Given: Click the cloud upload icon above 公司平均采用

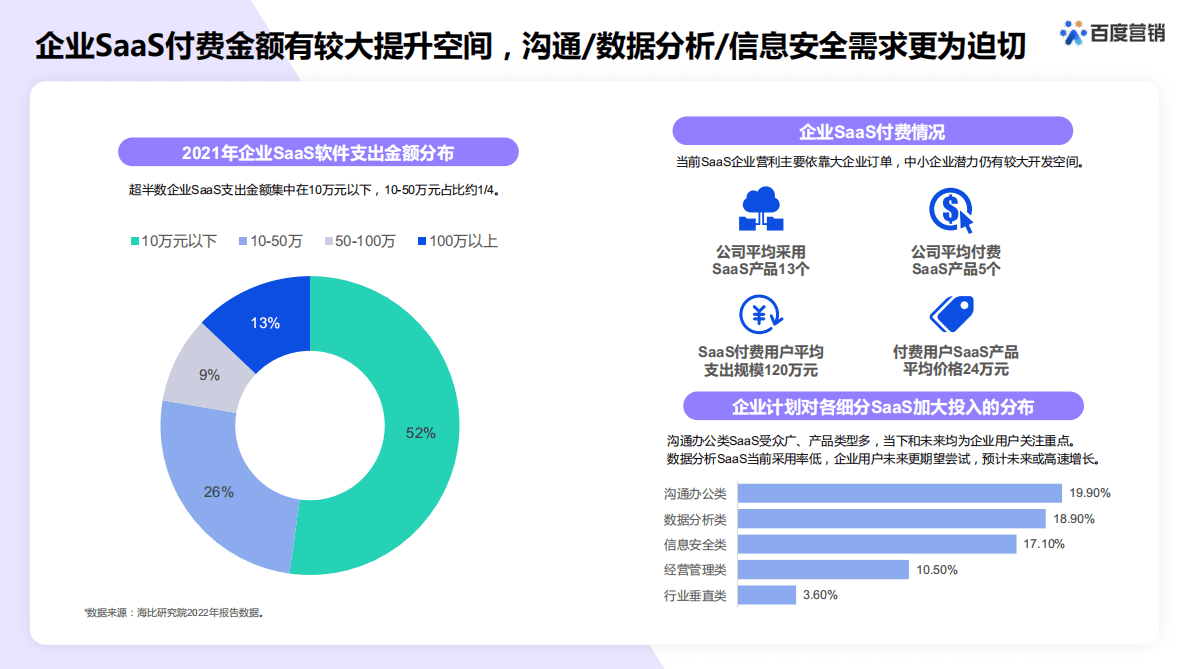Looking at the screenshot, I should click(x=762, y=210).
